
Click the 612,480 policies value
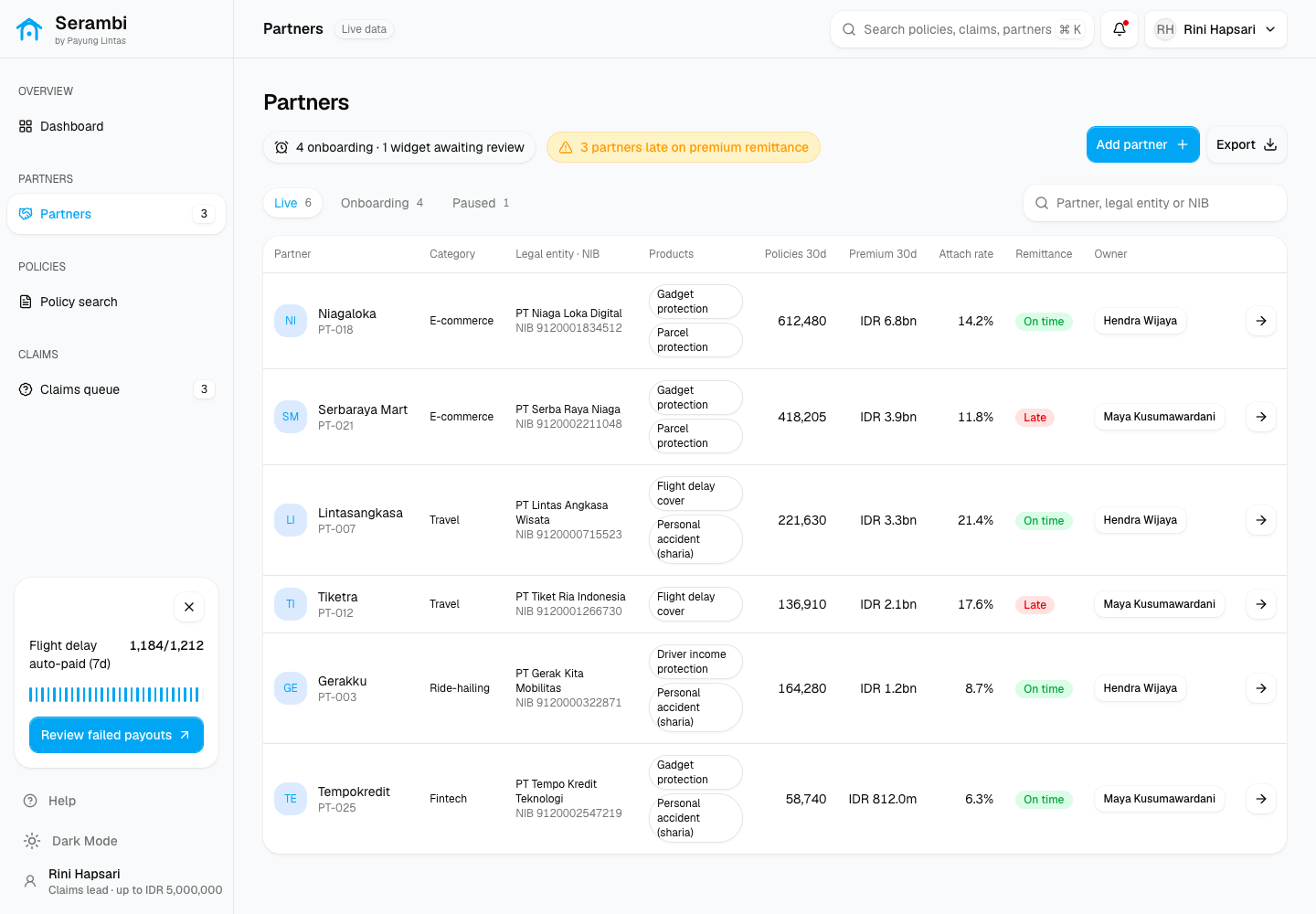click(x=801, y=321)
